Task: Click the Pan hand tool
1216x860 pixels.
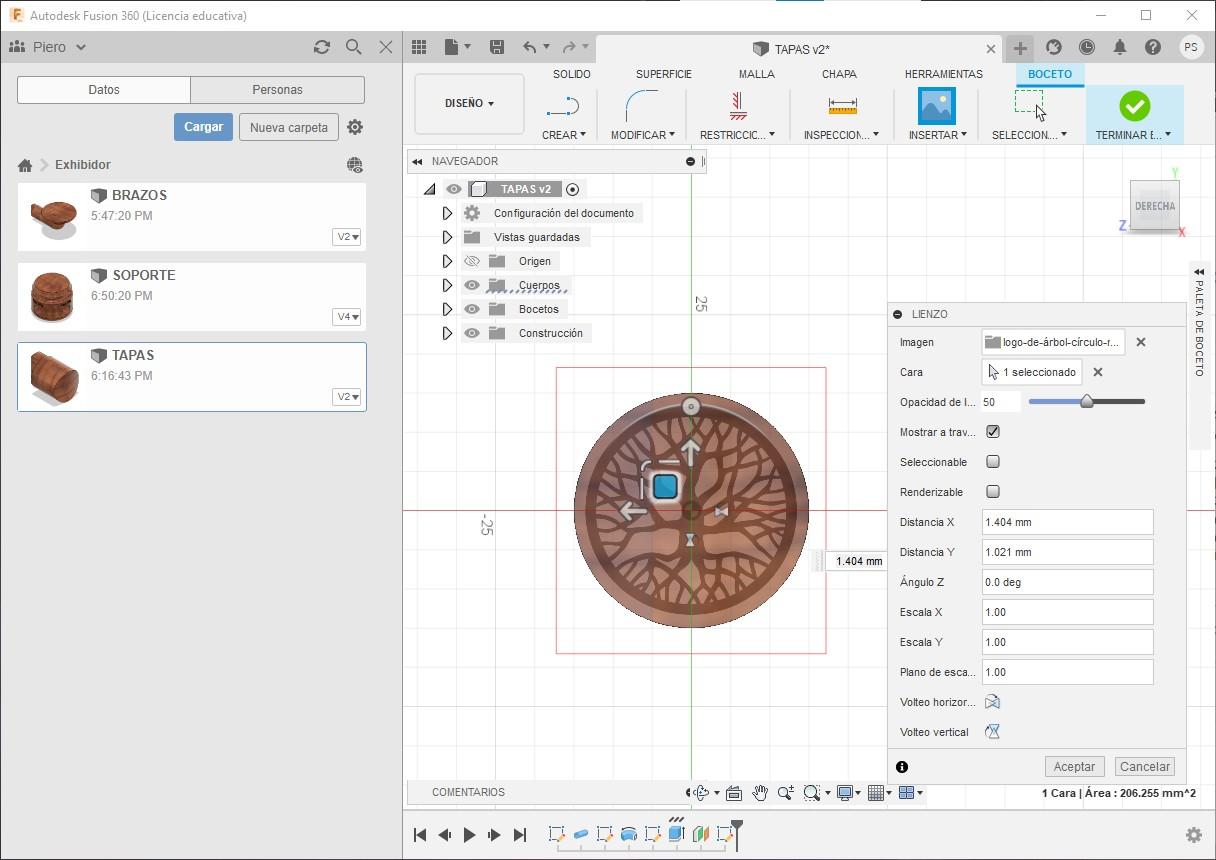Action: coord(760,793)
